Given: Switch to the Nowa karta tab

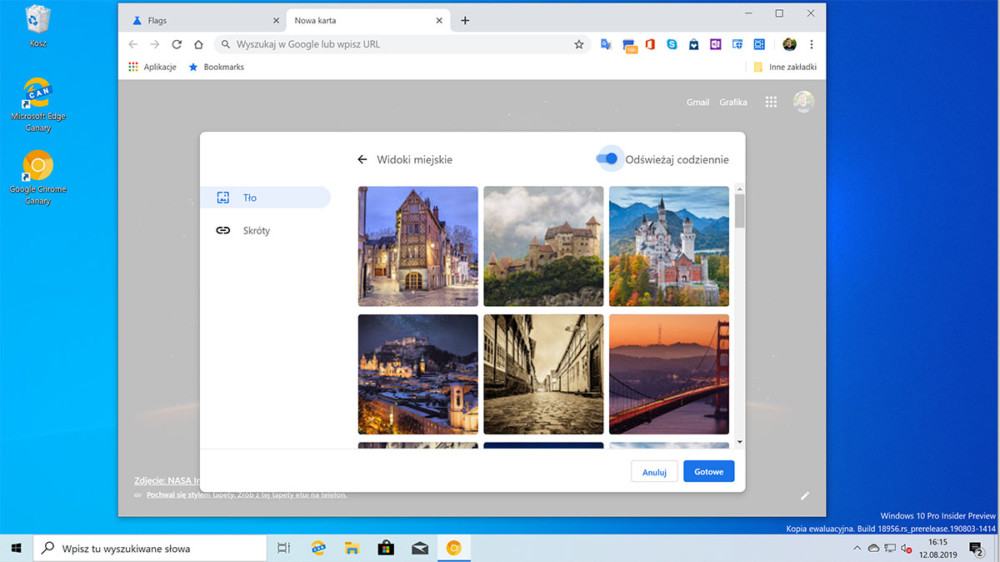Looking at the screenshot, I should [x=367, y=20].
